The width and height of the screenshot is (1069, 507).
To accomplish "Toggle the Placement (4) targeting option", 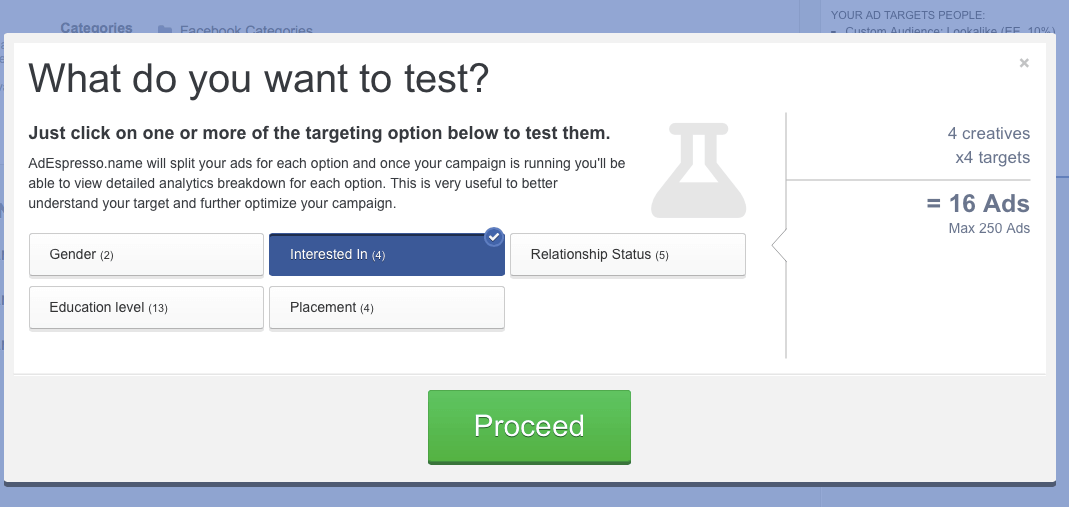I will tap(387, 308).
